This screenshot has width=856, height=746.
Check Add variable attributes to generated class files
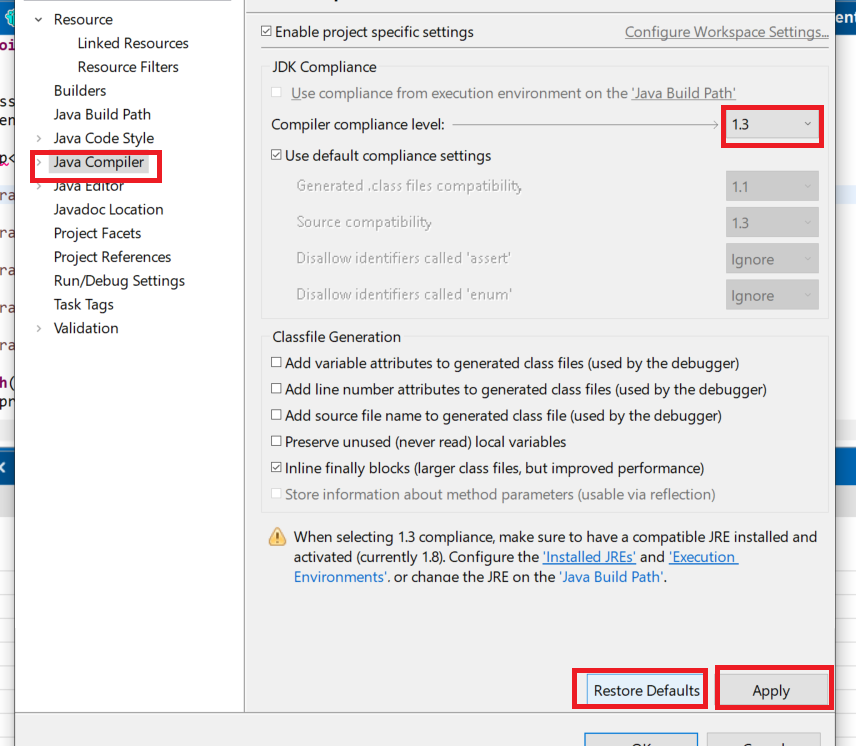(277, 364)
